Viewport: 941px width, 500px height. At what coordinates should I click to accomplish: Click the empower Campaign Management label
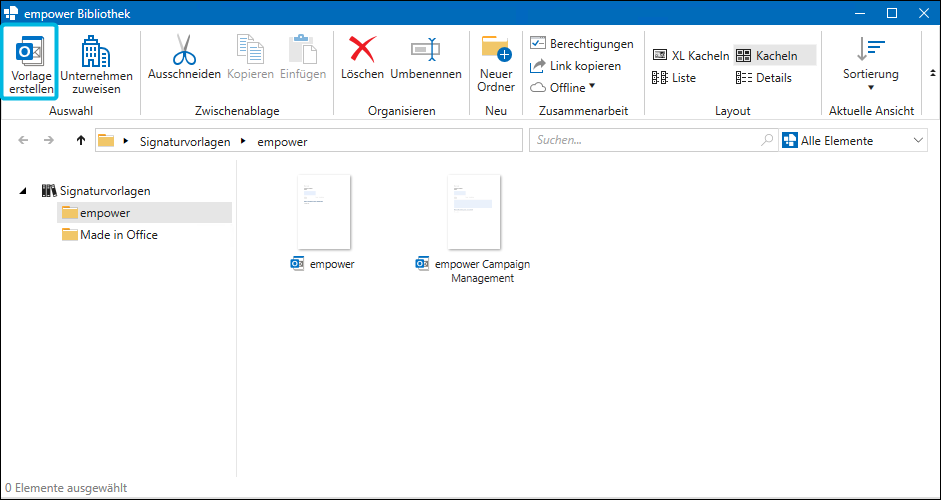click(x=483, y=271)
